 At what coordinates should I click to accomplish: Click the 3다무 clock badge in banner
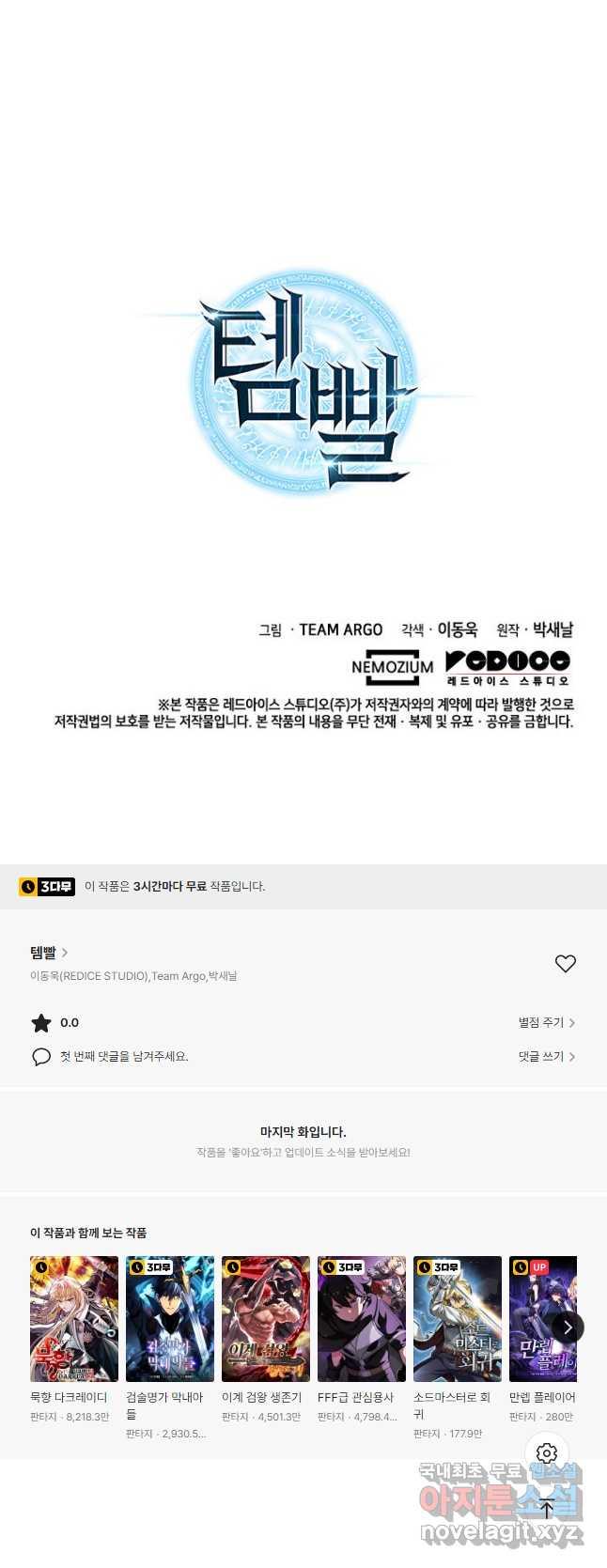[47, 886]
